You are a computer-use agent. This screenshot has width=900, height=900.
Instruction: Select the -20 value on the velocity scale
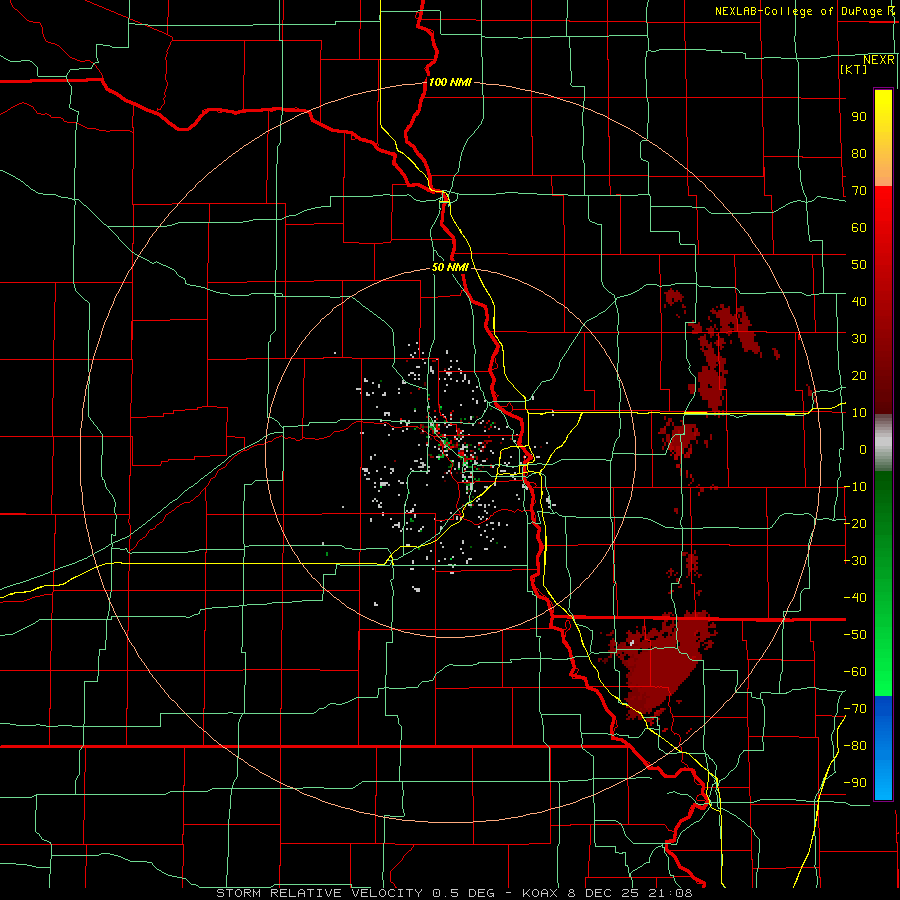(x=855, y=523)
